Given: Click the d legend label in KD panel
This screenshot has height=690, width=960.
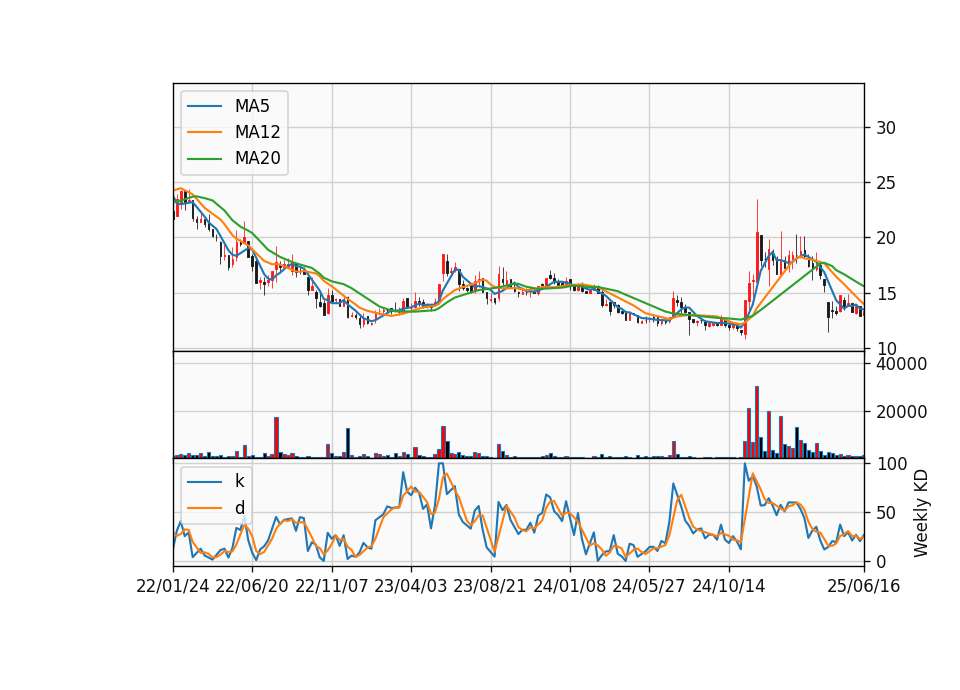Looking at the screenshot, I should coord(239,508).
